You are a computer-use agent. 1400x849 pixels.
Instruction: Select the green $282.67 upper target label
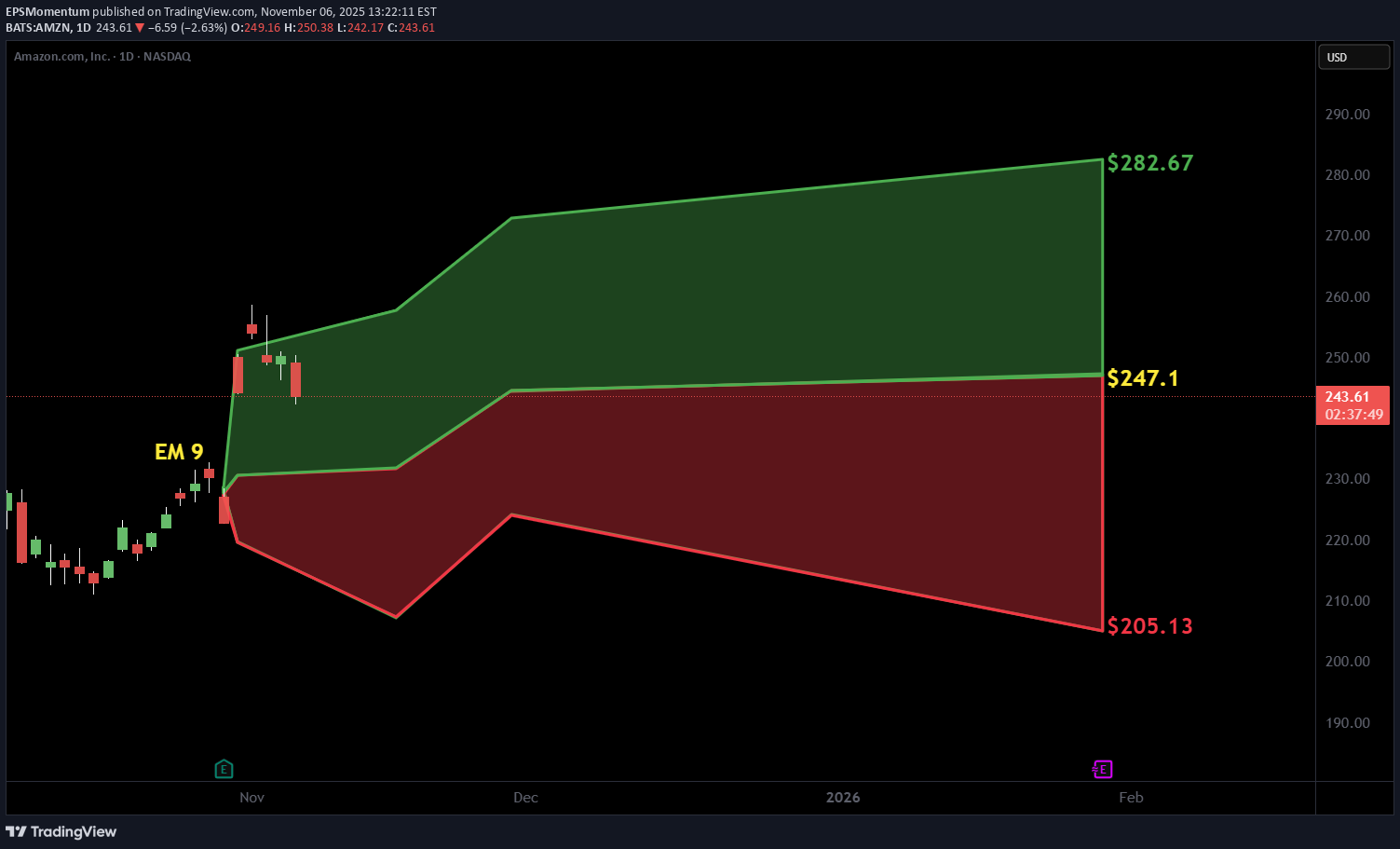[x=1149, y=163]
